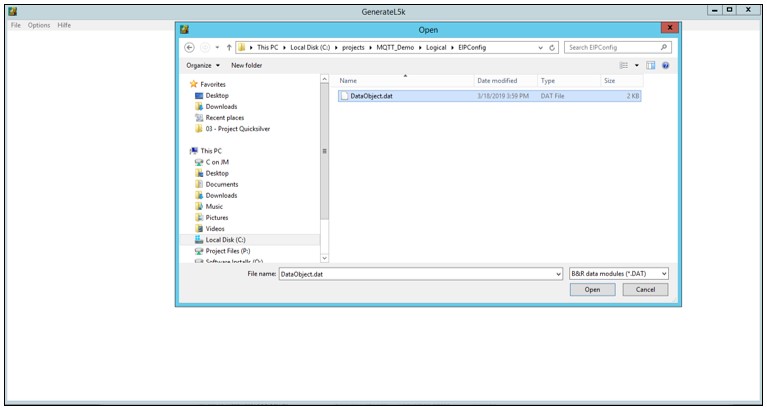Select Local Disk (C:) in navigation pane
Viewport: 767px width, 410px height.
click(x=226, y=240)
